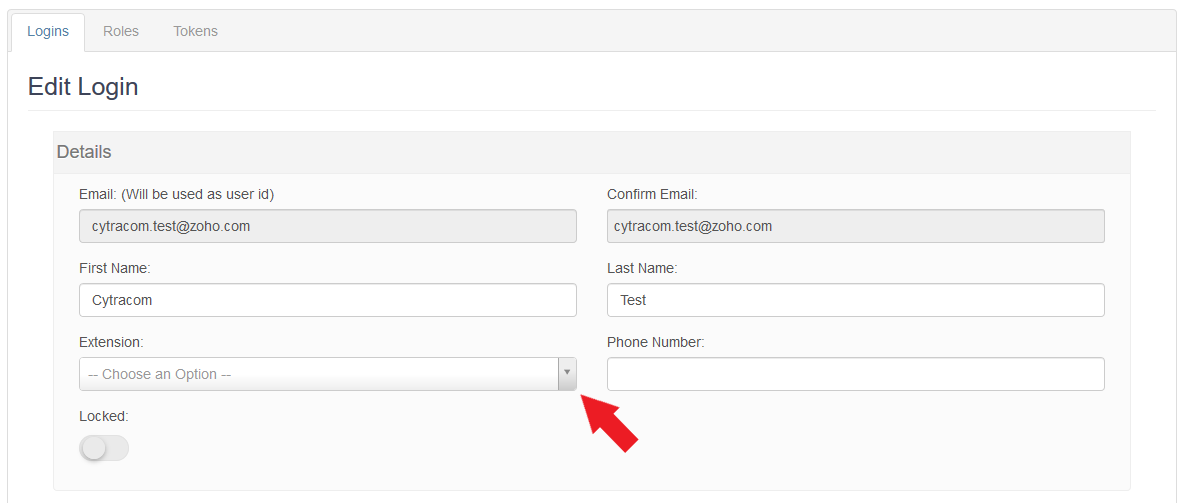
Task: Click the 'Email: (Will be used as user id)' label
Action: pyautogui.click(x=176, y=194)
